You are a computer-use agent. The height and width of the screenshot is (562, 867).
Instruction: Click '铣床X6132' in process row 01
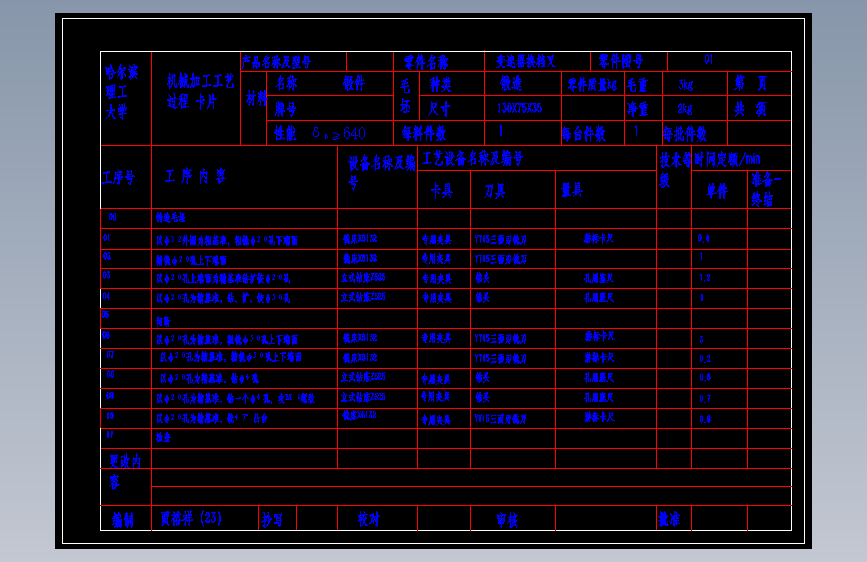tap(359, 239)
